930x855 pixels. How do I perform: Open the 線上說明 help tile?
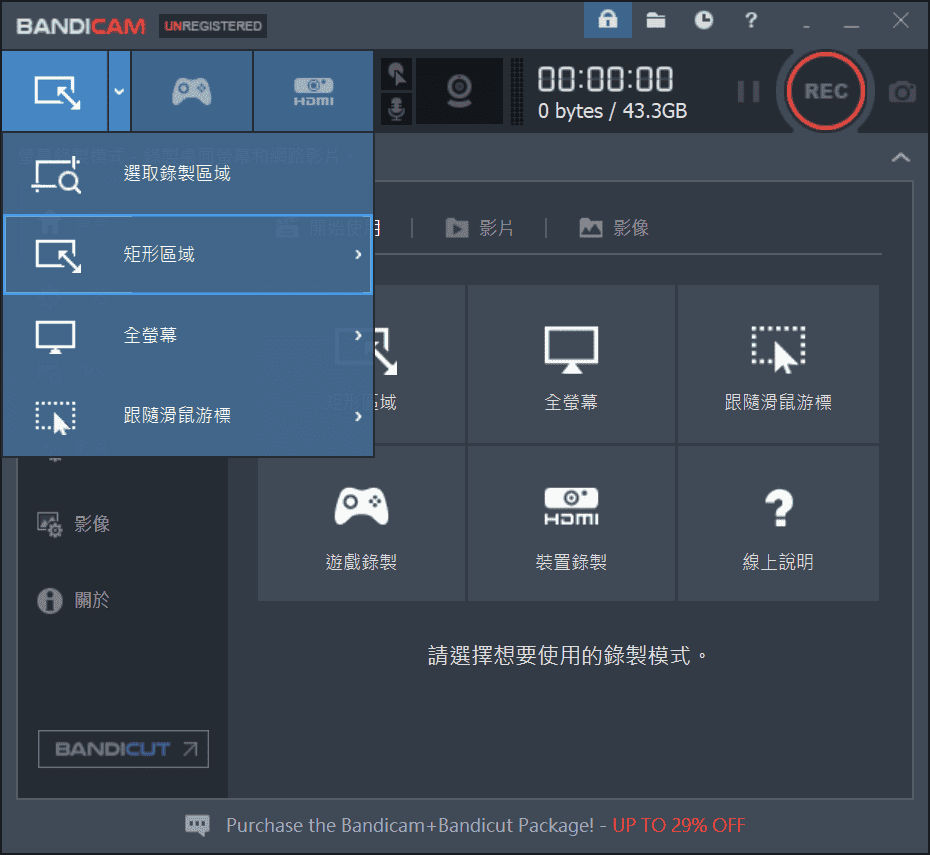778,524
